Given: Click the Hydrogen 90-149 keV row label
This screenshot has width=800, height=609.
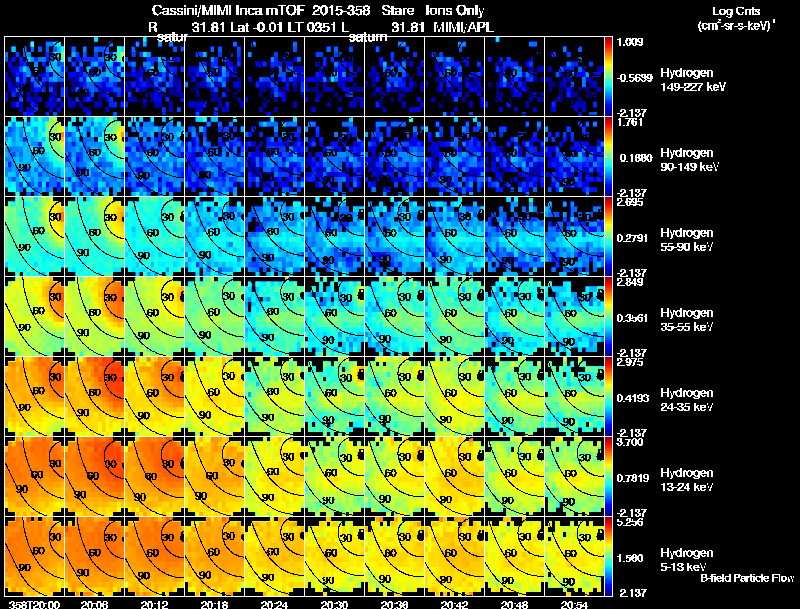Looking at the screenshot, I should point(690,160).
